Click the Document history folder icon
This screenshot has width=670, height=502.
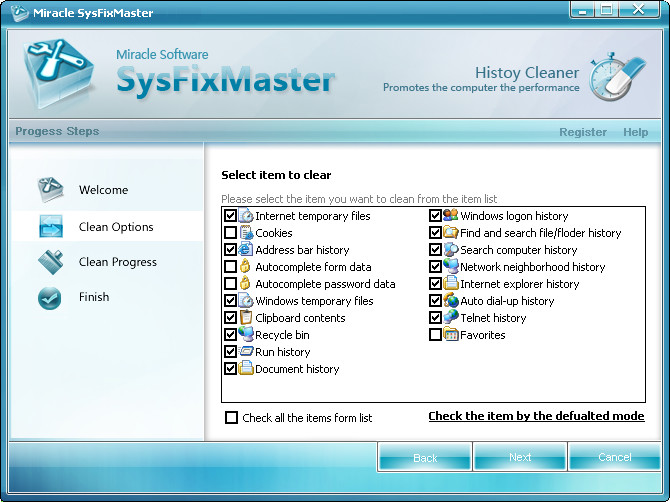[x=246, y=369]
